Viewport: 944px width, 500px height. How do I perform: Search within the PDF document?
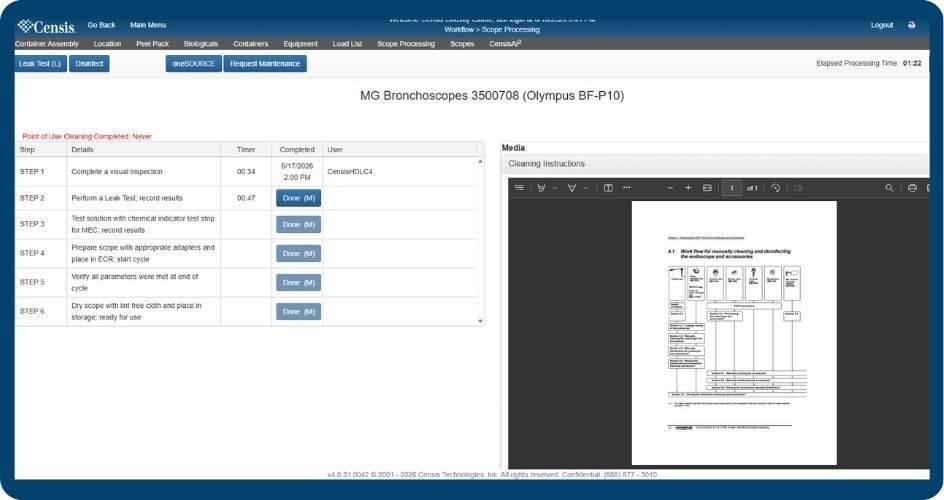point(889,188)
